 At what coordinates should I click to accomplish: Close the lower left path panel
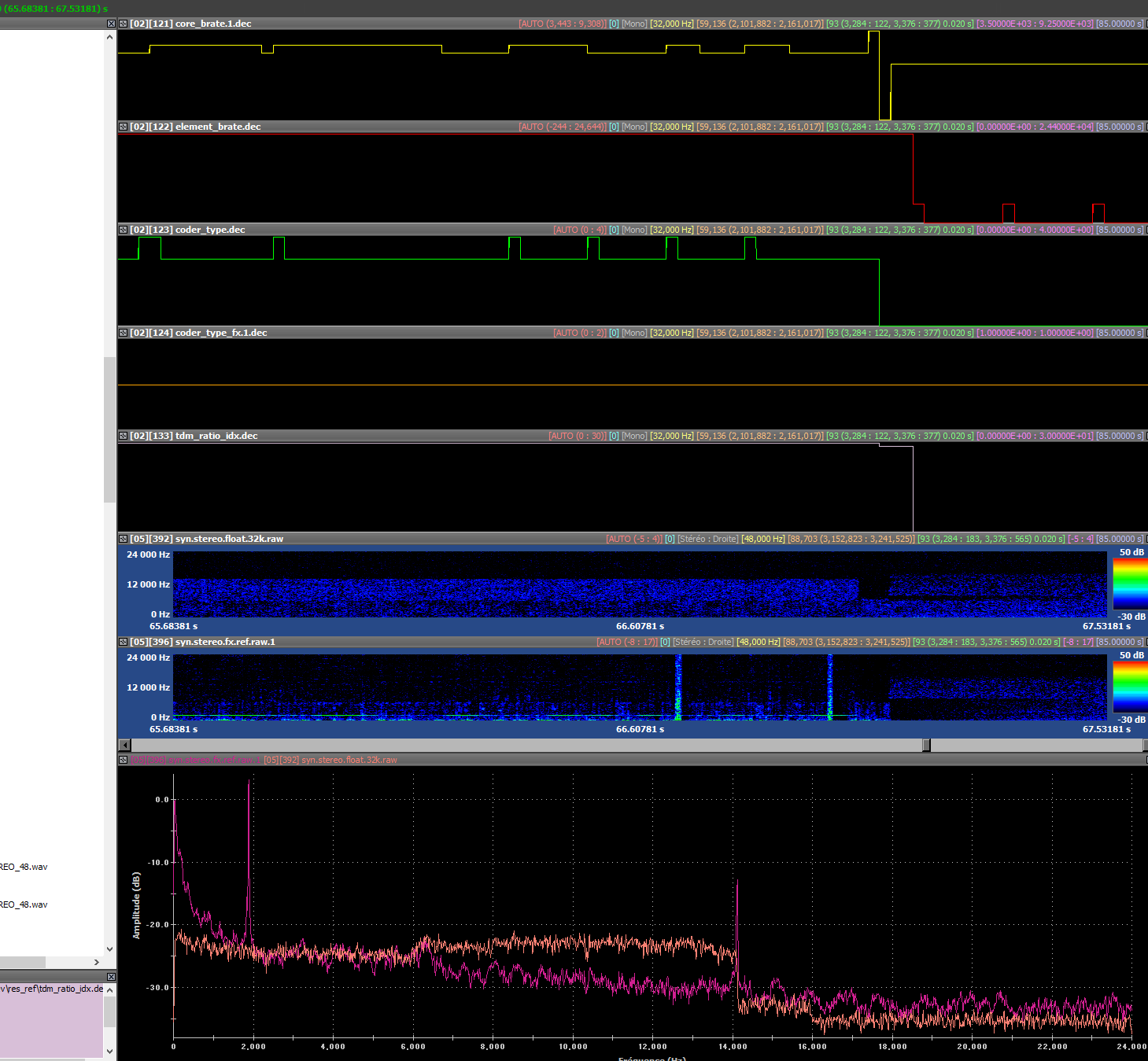[x=111, y=977]
